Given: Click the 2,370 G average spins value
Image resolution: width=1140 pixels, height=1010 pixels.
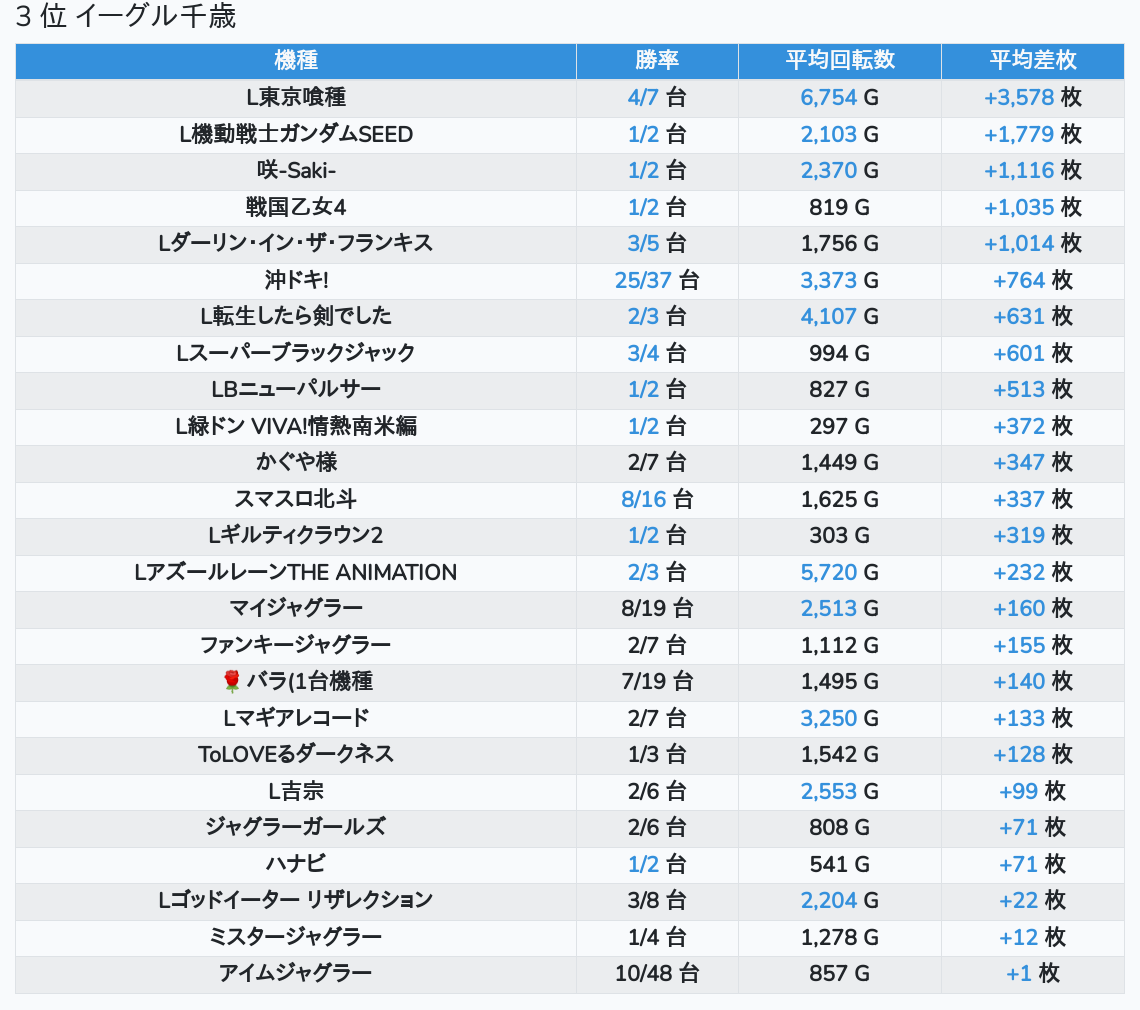Looking at the screenshot, I should click(x=840, y=170).
